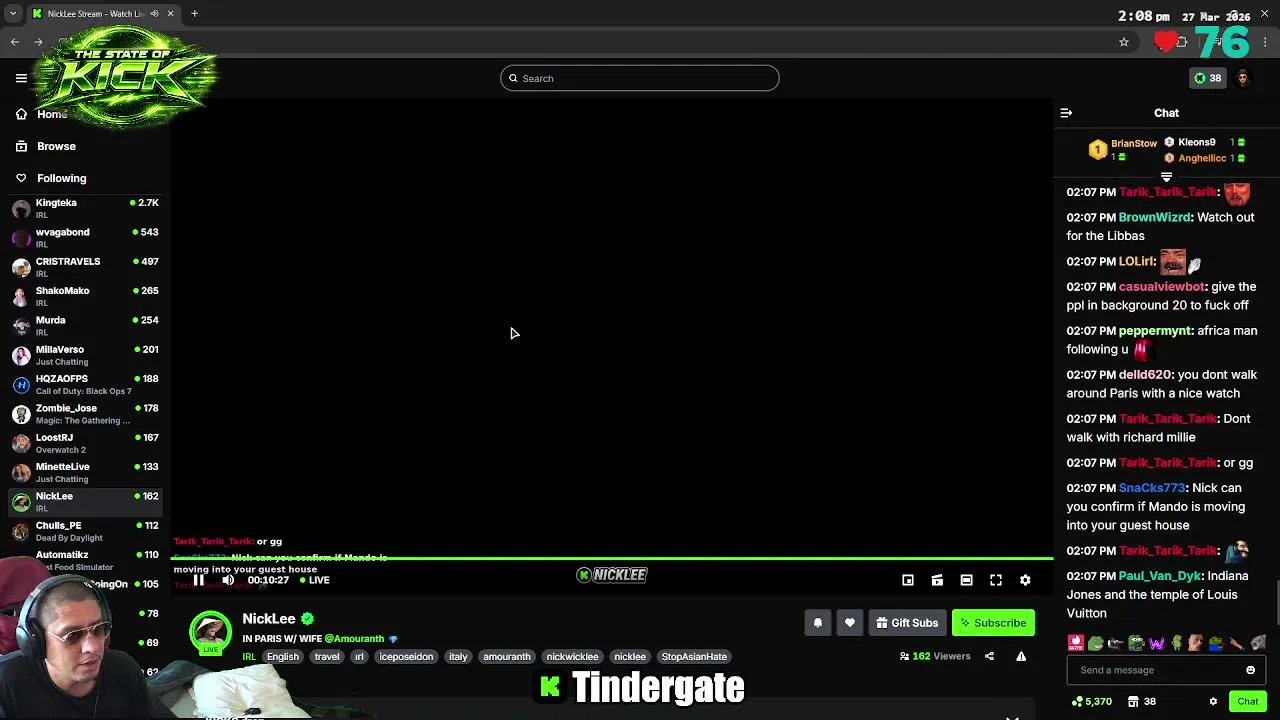Insert the purple W emote
The width and height of the screenshot is (1280, 720).
pos(1157,643)
